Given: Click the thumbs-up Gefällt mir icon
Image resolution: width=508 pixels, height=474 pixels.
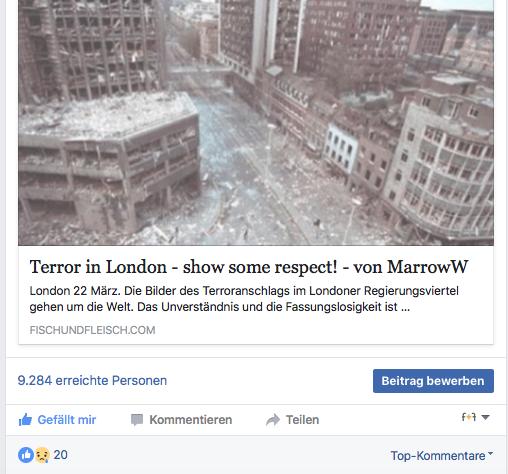Looking at the screenshot, I should pyautogui.click(x=25, y=420).
